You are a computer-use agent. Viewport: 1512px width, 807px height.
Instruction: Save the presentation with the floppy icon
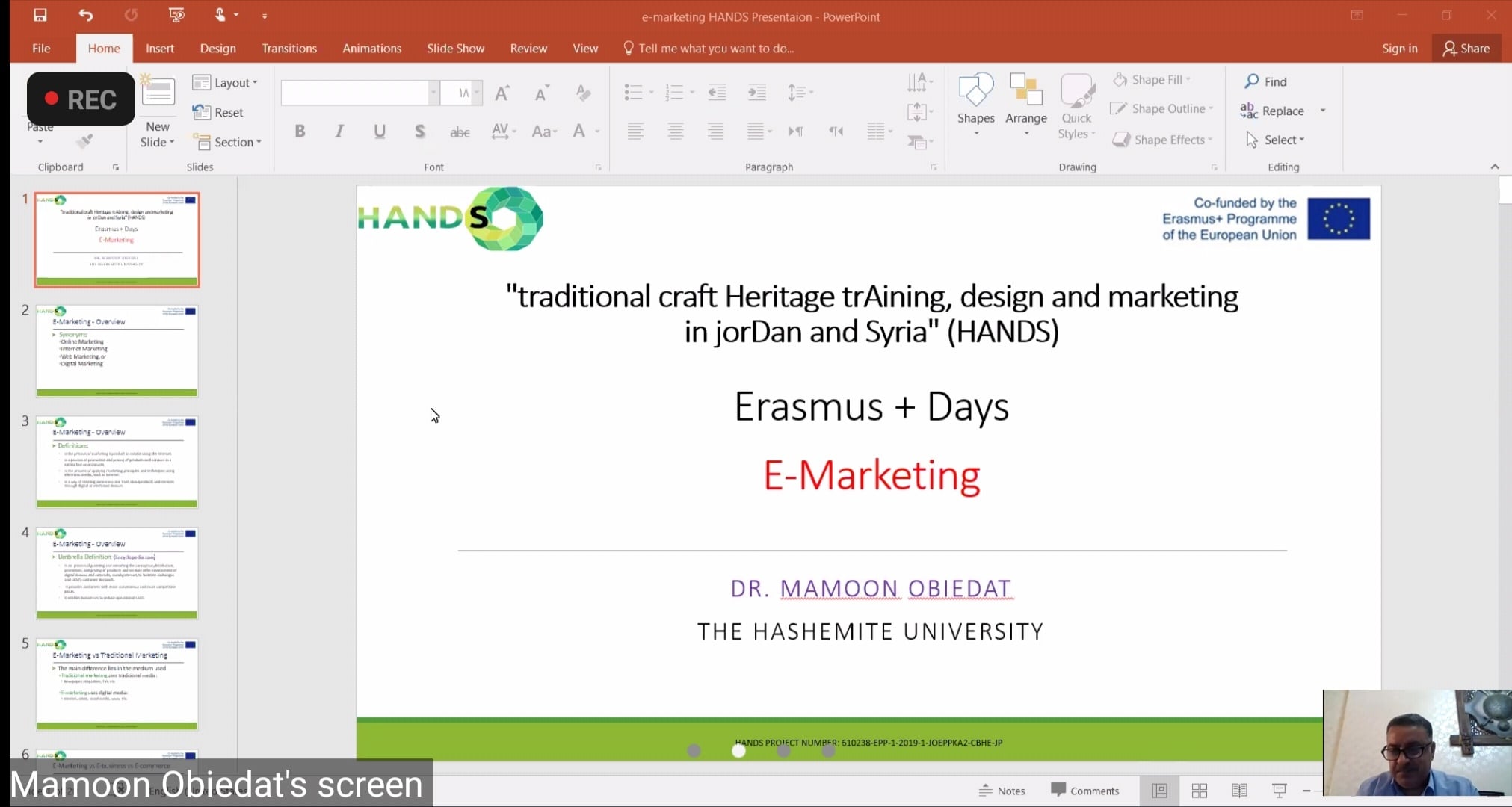[40, 15]
